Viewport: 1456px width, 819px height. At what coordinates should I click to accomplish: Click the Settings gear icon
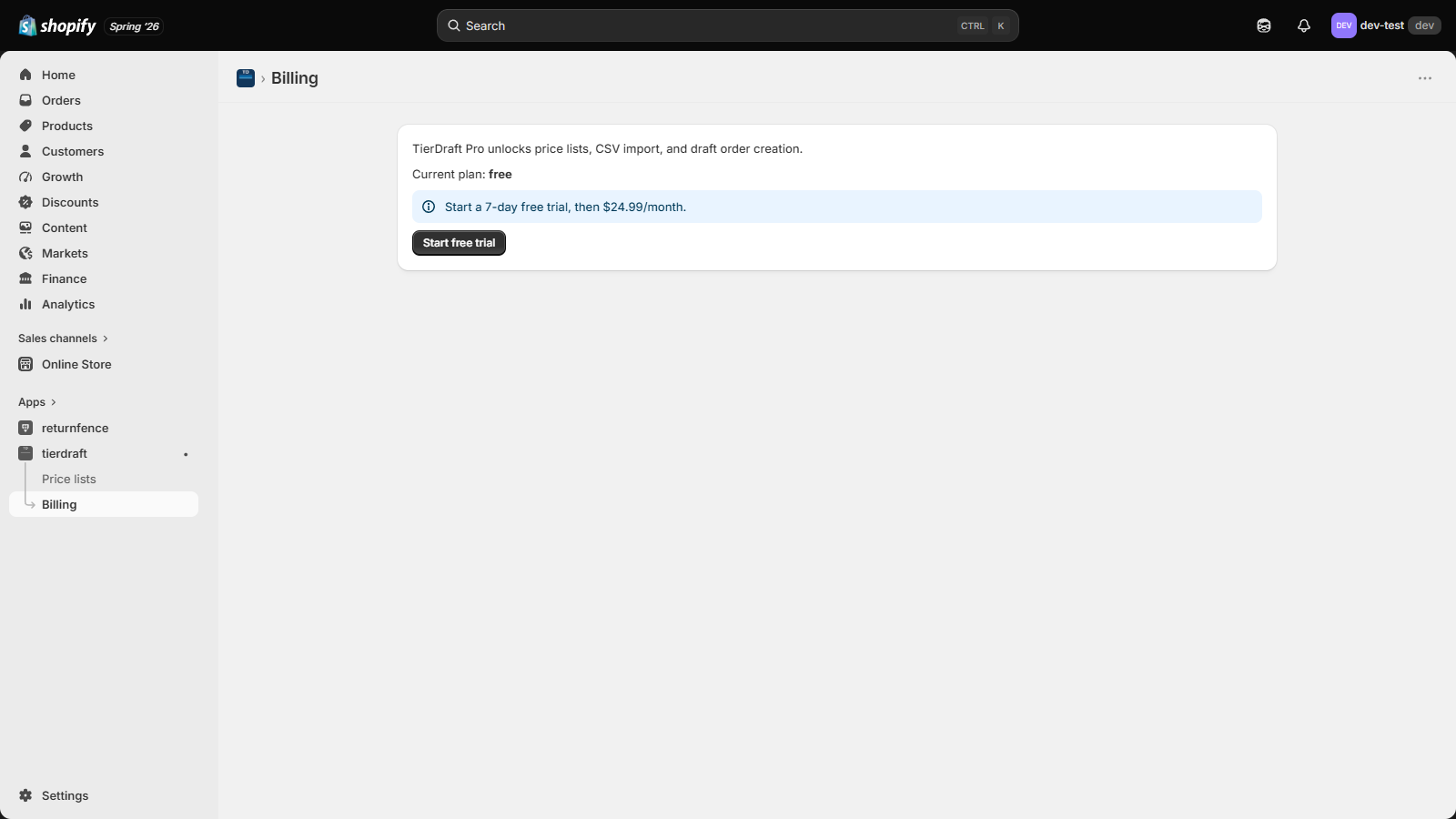[25, 795]
